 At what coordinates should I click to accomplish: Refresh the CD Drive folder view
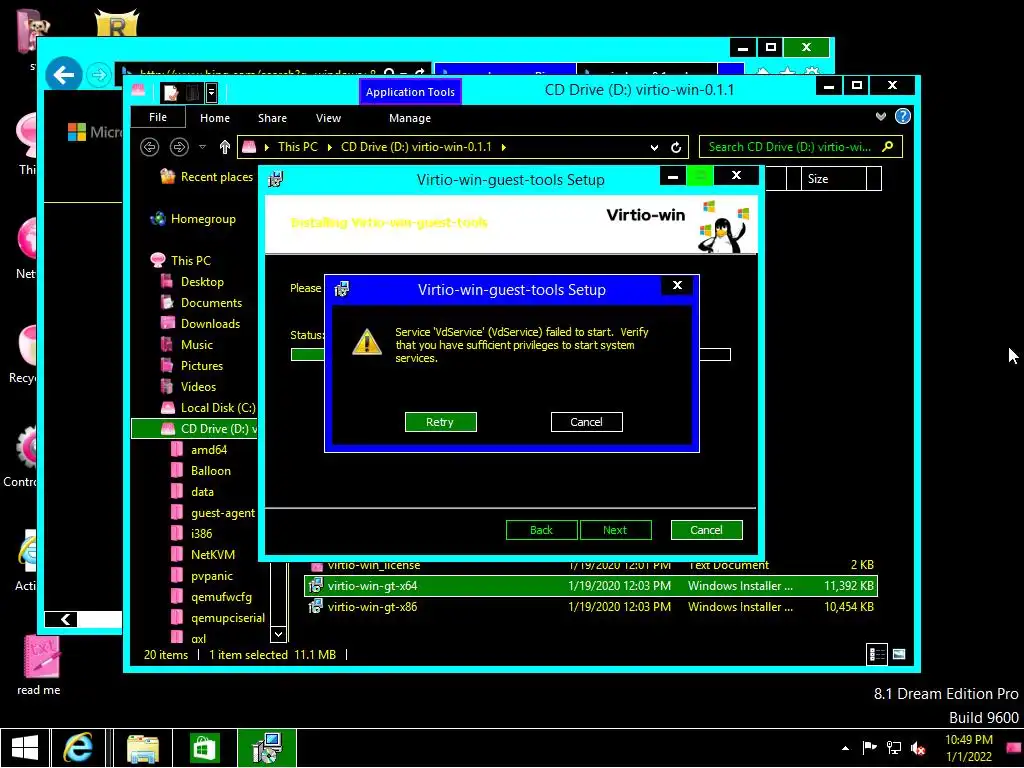(x=676, y=148)
